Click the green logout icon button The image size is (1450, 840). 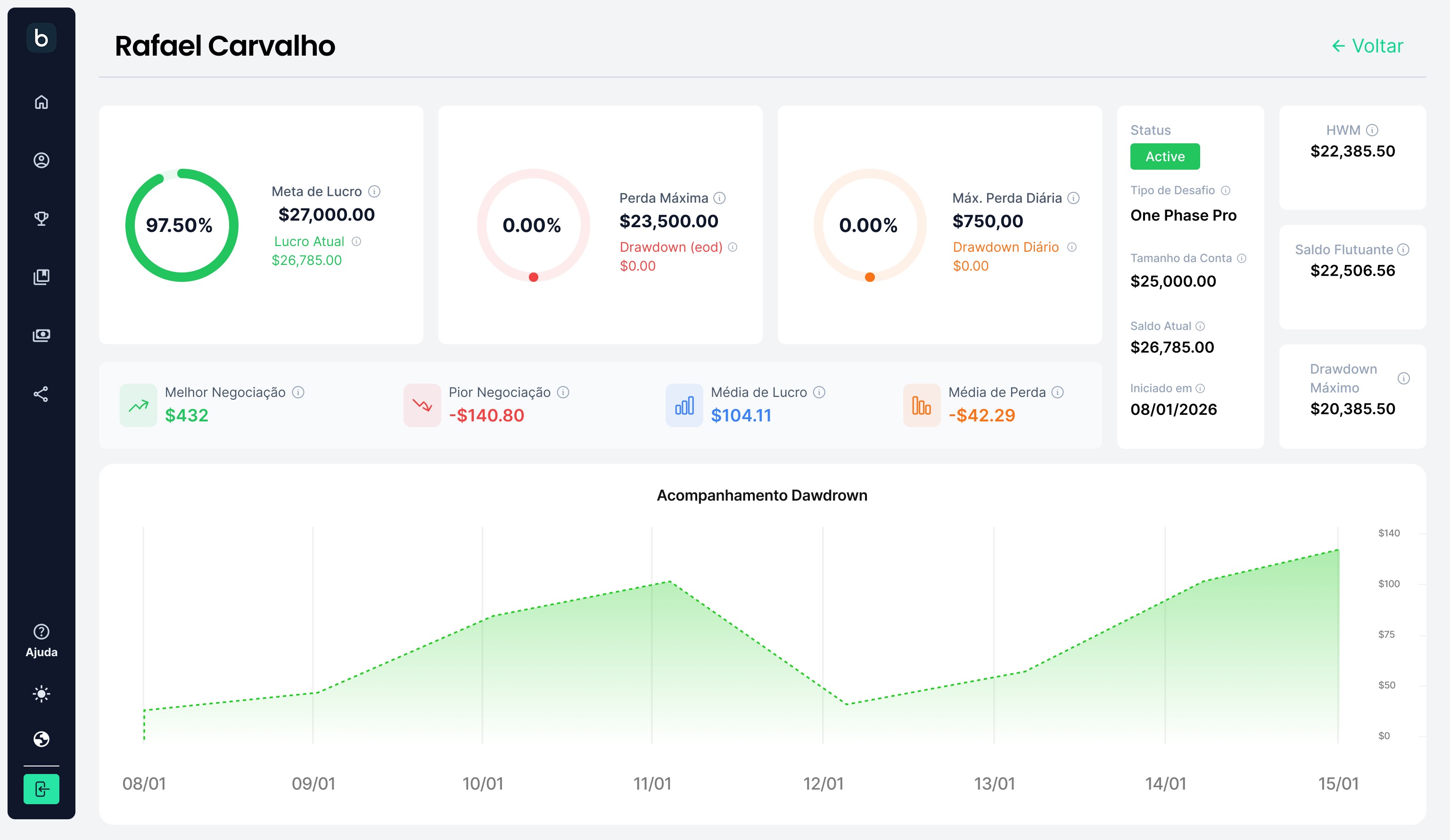pos(41,789)
